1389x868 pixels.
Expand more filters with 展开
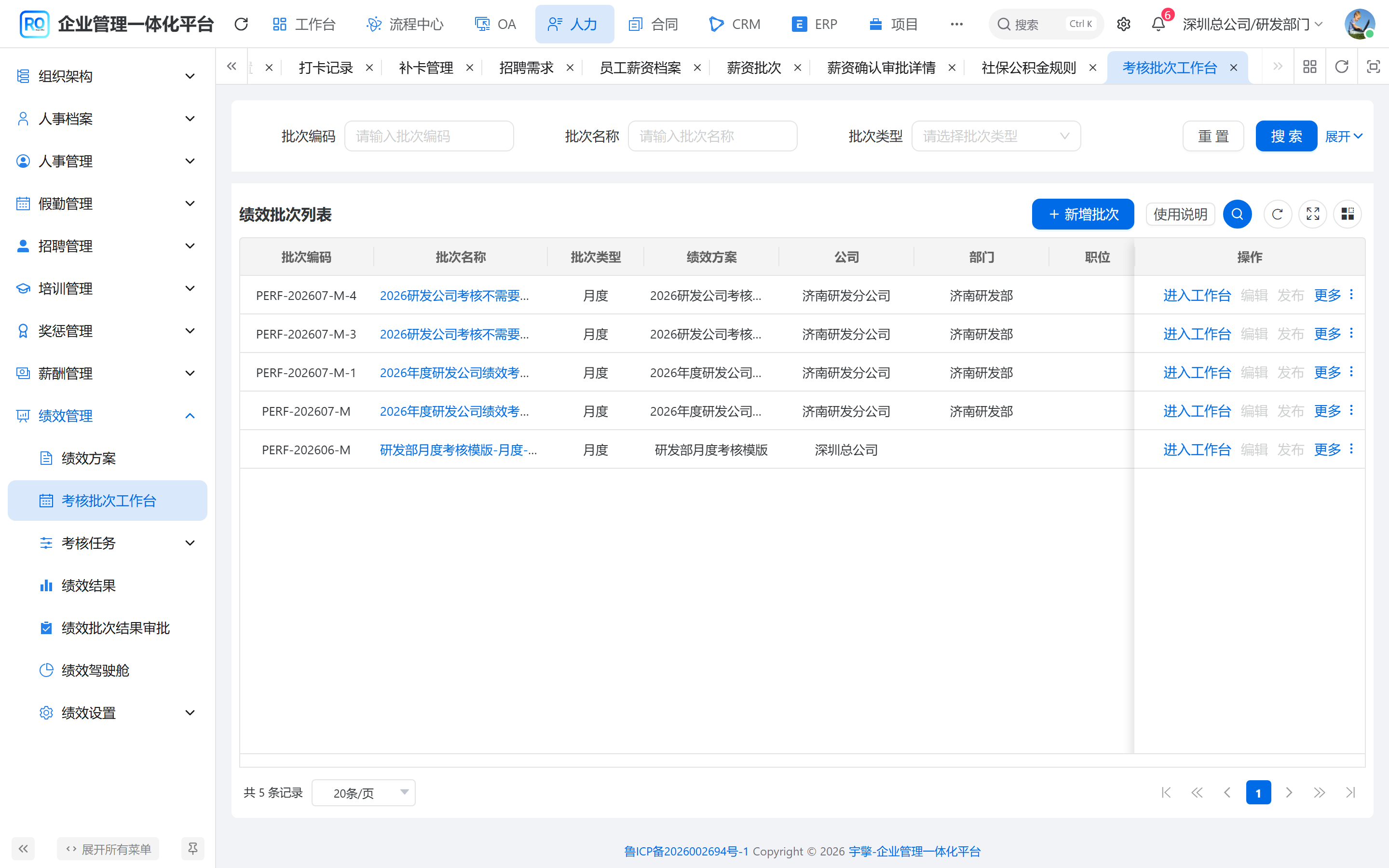point(1344,136)
